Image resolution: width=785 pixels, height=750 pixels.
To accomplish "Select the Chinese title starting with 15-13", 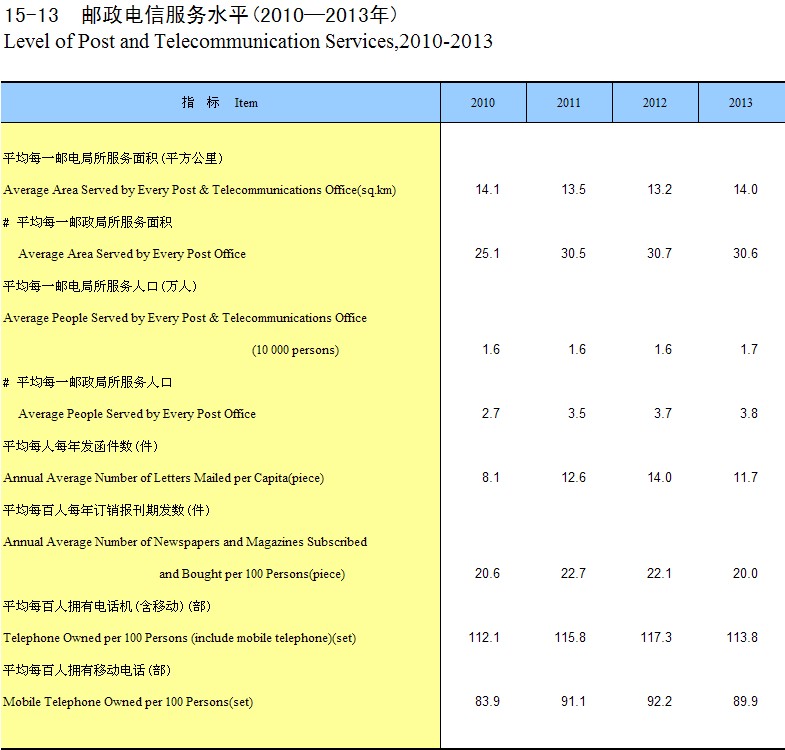I will 201,15.
